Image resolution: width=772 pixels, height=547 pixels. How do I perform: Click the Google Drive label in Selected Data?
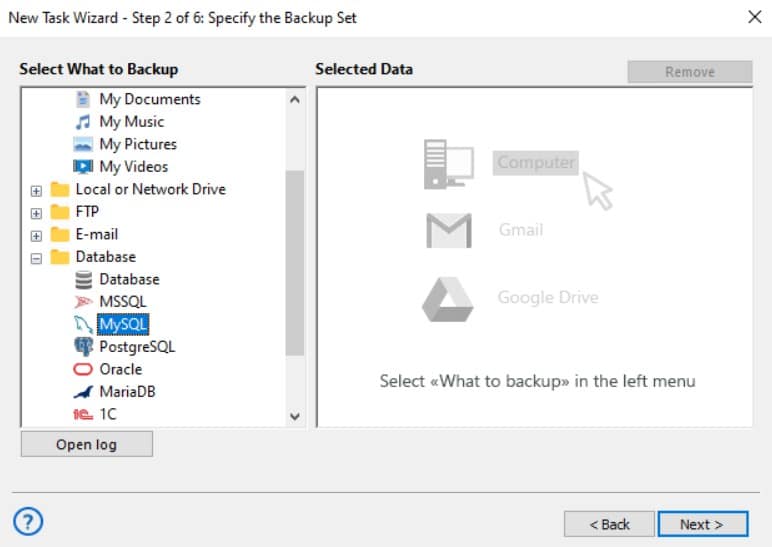click(x=548, y=297)
